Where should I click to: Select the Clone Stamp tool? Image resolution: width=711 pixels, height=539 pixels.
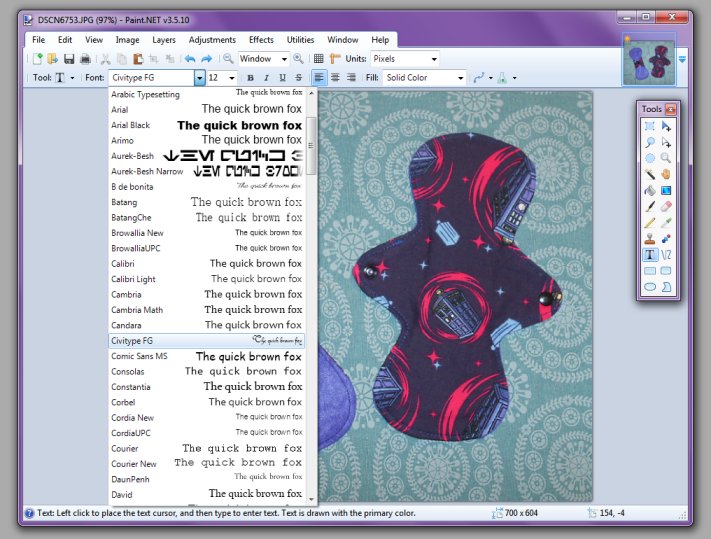[650, 238]
